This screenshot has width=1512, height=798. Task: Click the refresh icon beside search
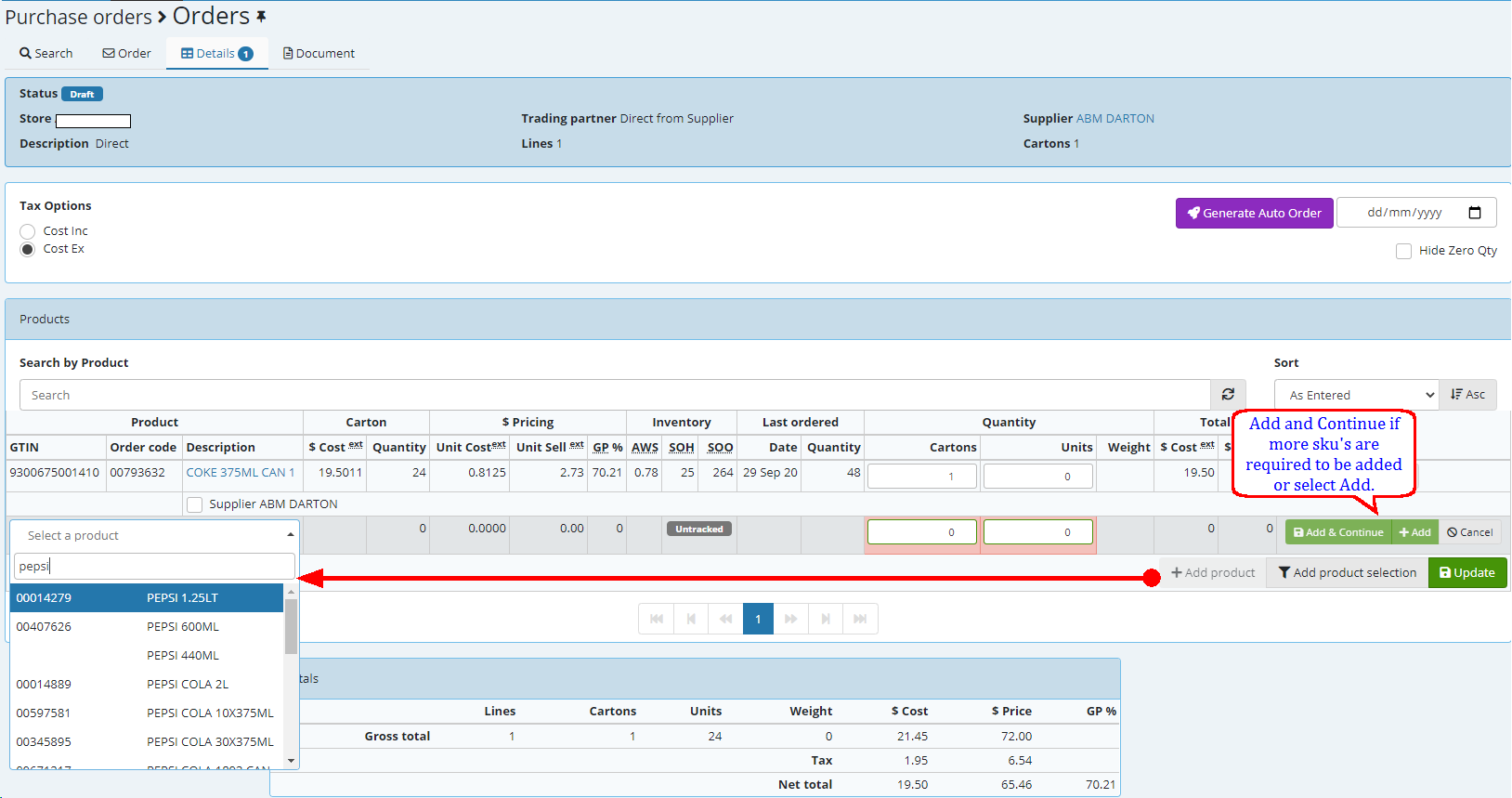pos(1228,395)
